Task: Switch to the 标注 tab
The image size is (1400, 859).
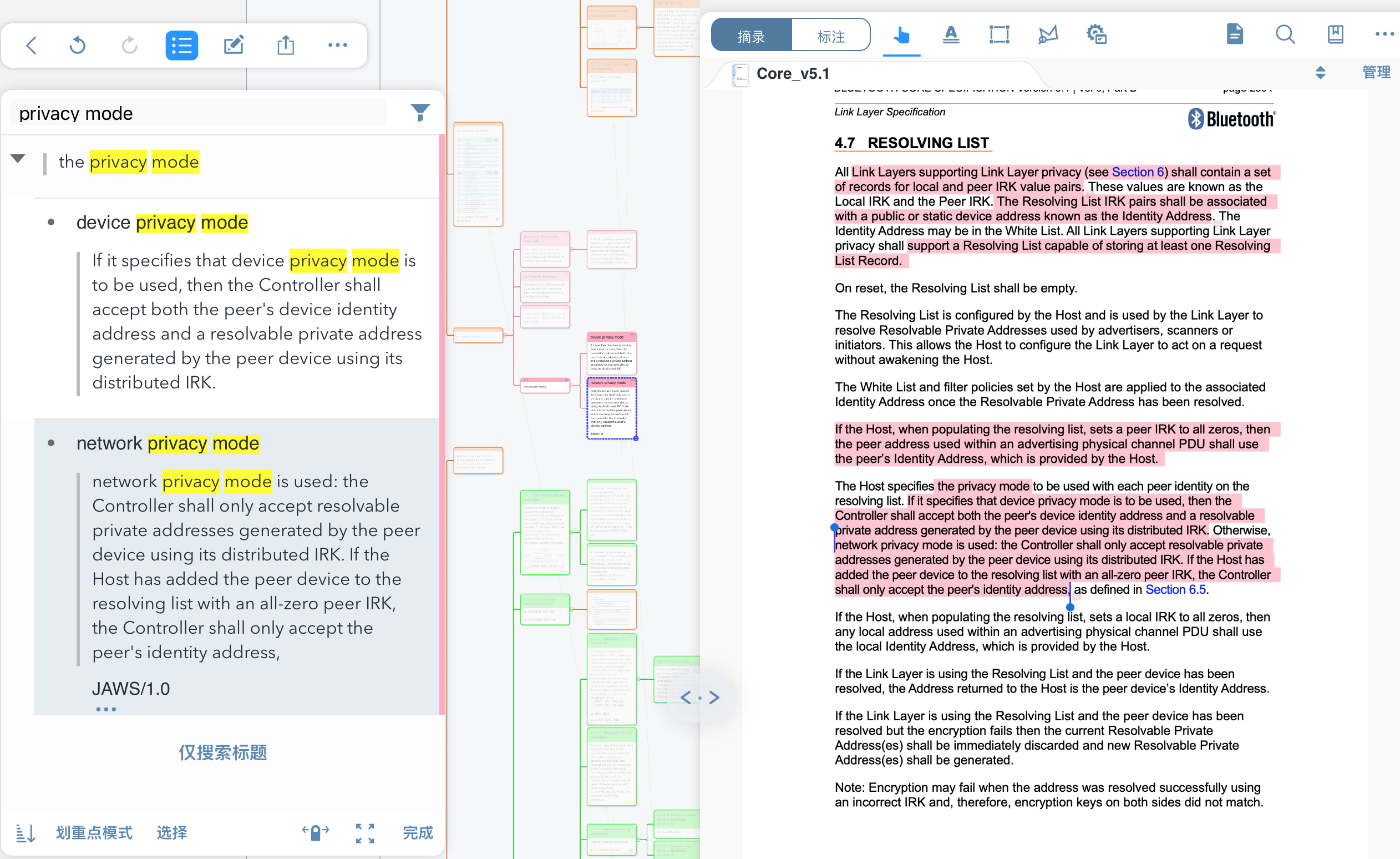Action: tap(831, 37)
